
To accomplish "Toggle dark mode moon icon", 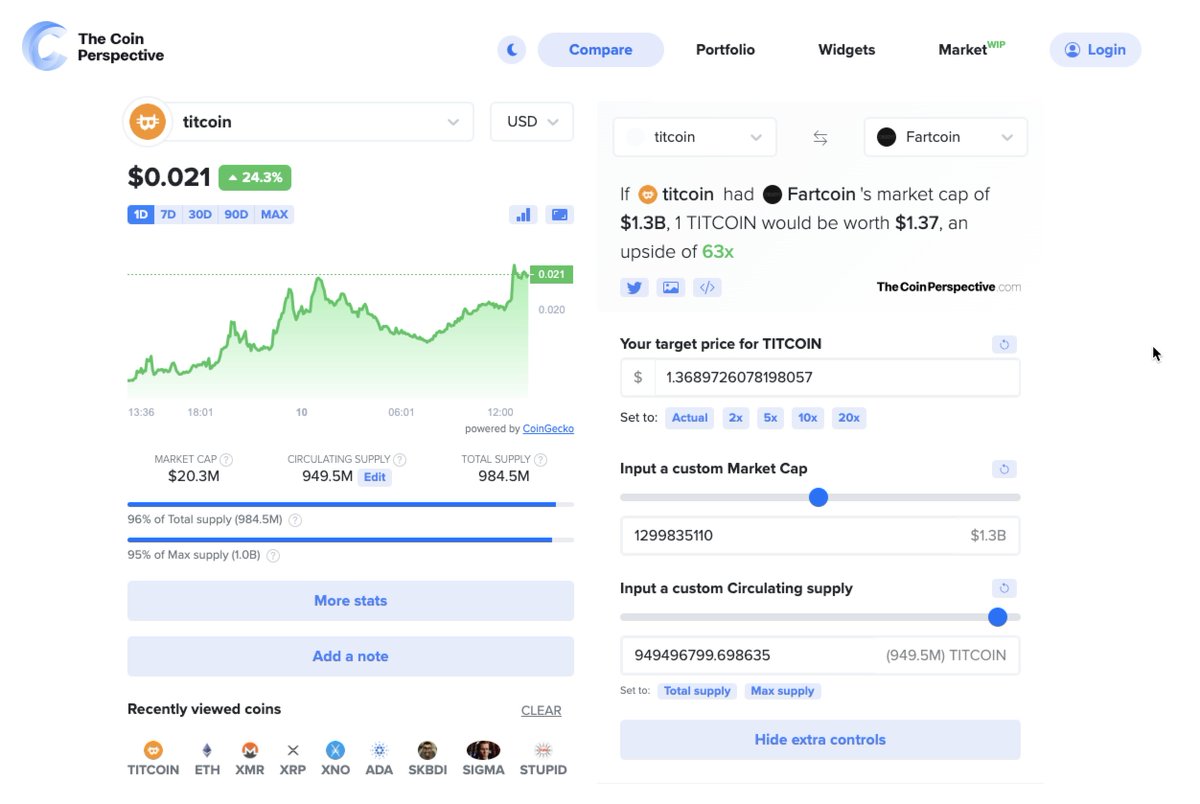I will tap(512, 50).
